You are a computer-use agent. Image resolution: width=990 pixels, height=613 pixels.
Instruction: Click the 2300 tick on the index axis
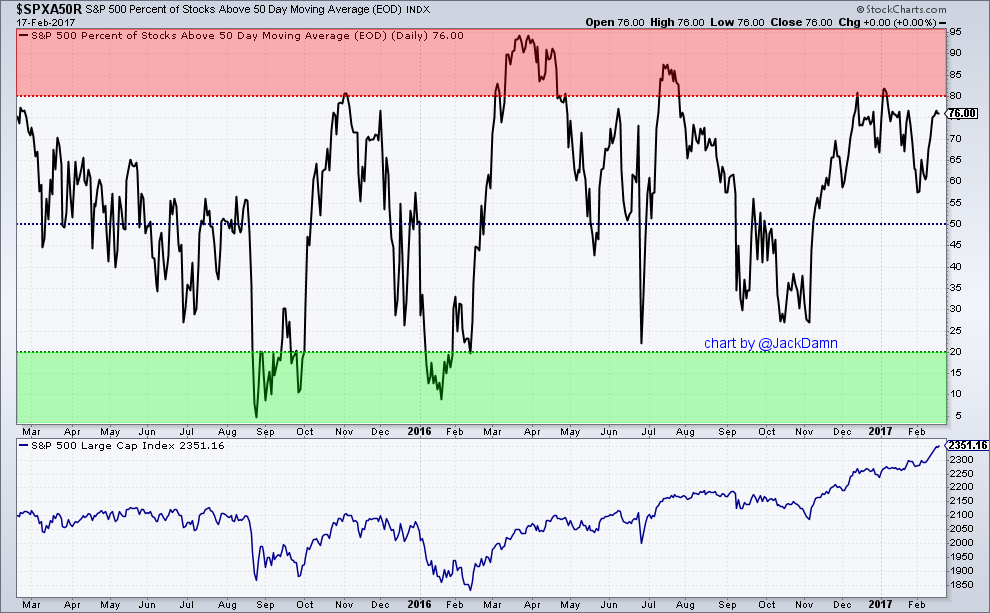click(960, 460)
